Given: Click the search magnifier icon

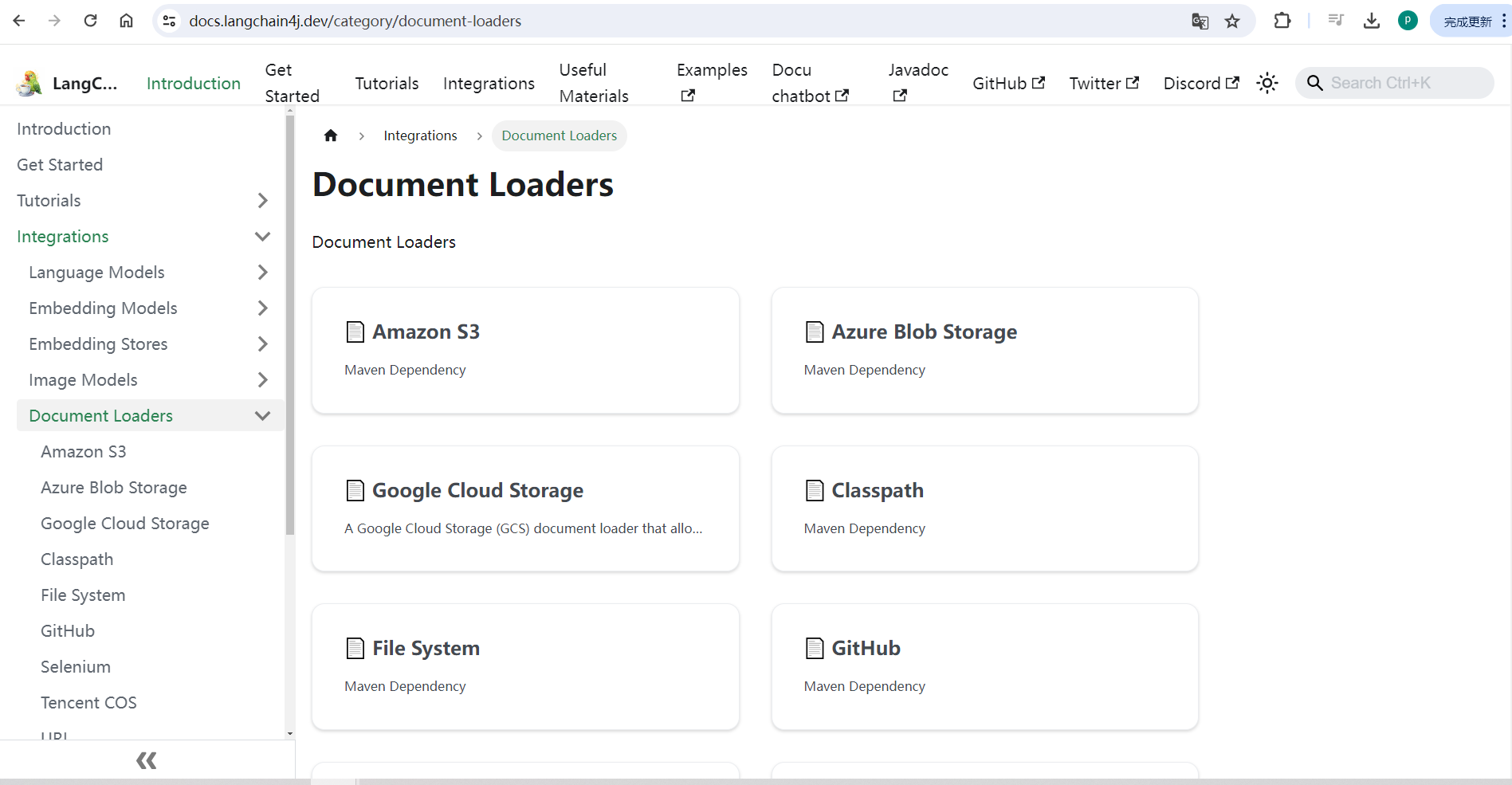Looking at the screenshot, I should pos(1314,82).
